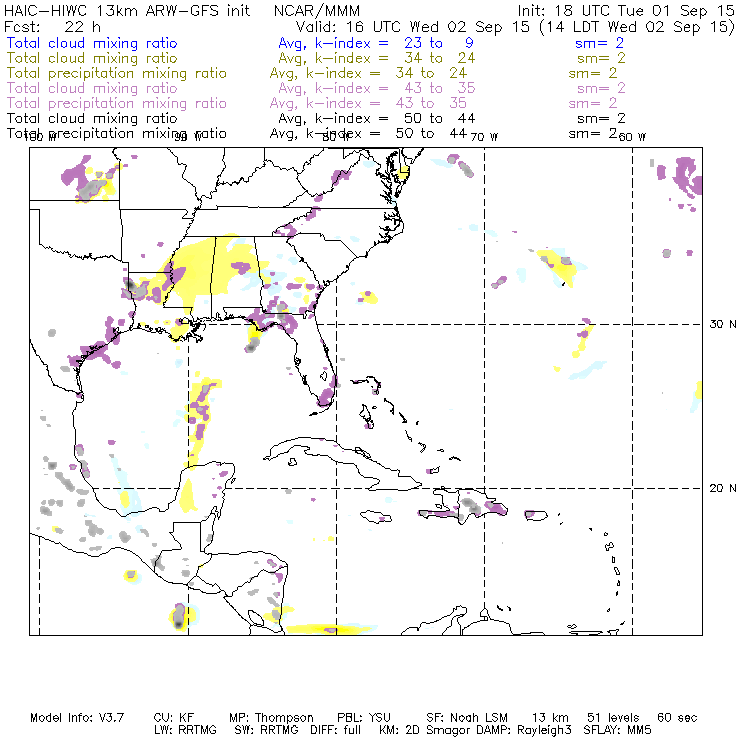
Task: Click the "Model Info: V3.7" text
Action: (x=77, y=718)
